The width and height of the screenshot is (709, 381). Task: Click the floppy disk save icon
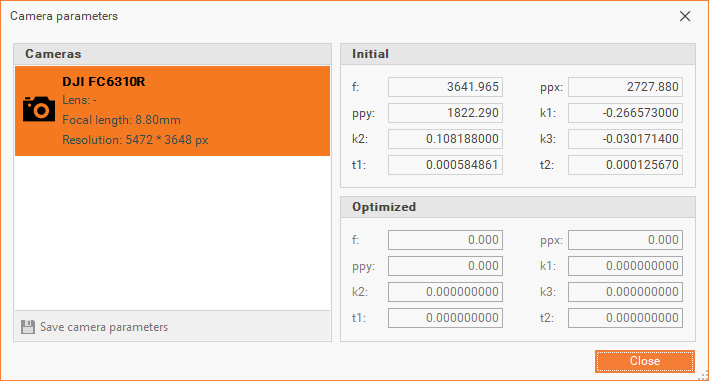28,327
